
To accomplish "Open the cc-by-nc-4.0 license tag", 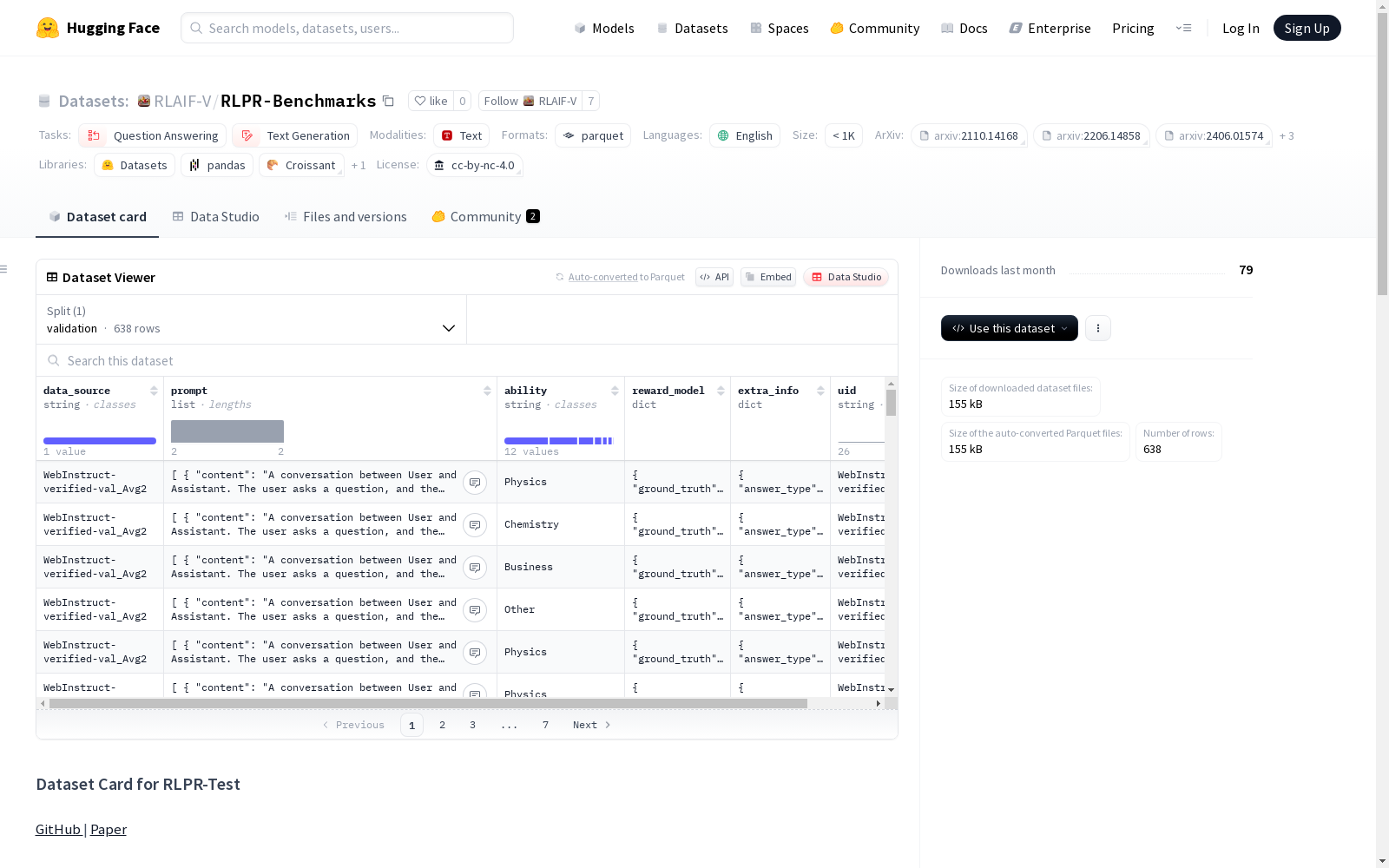I will pos(475,165).
